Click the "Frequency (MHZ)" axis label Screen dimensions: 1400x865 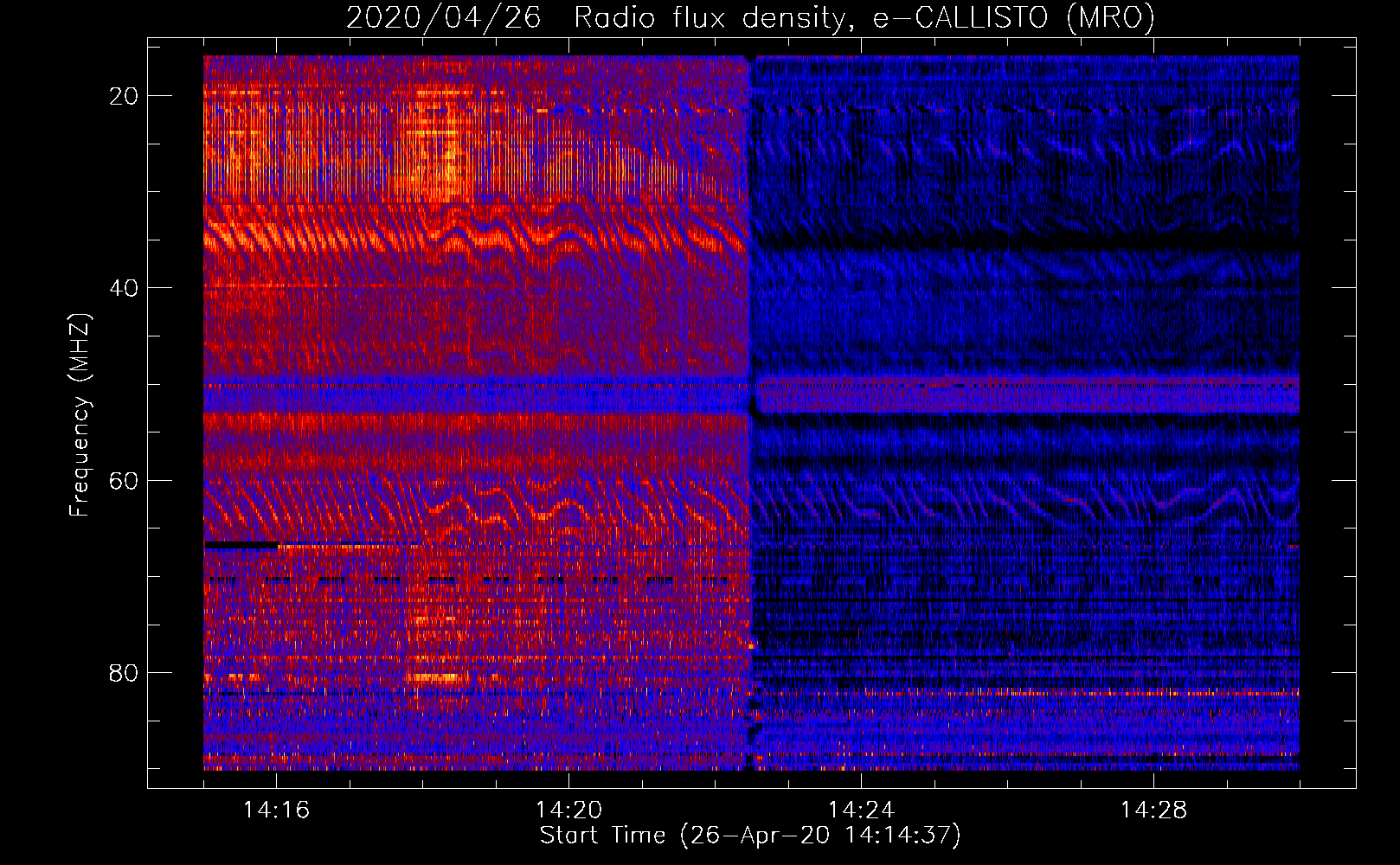80,416
